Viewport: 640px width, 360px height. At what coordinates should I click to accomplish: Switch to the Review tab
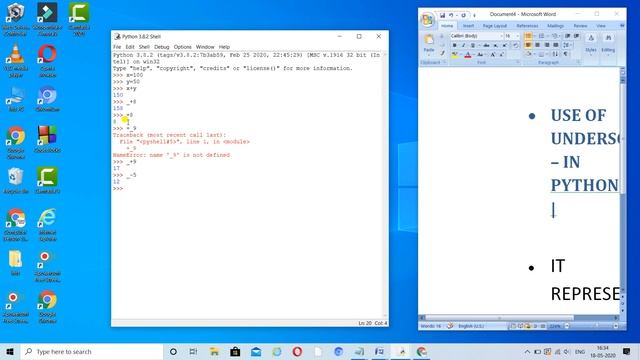point(580,26)
